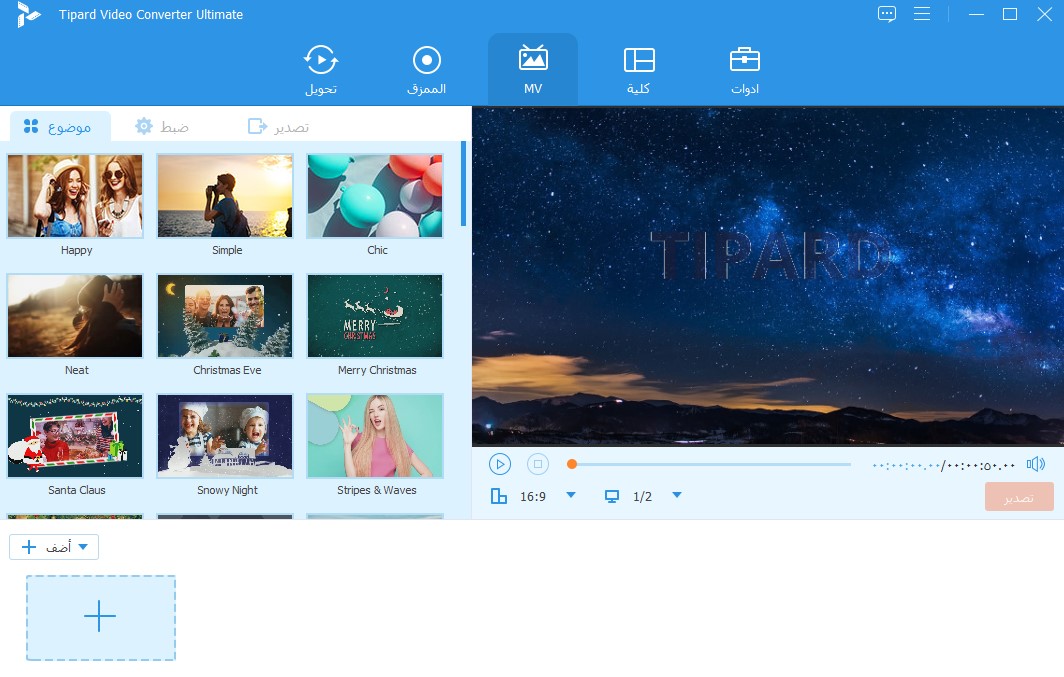This screenshot has width=1064, height=677.
Task: Click the playback progress slider
Action: pyautogui.click(x=709, y=465)
